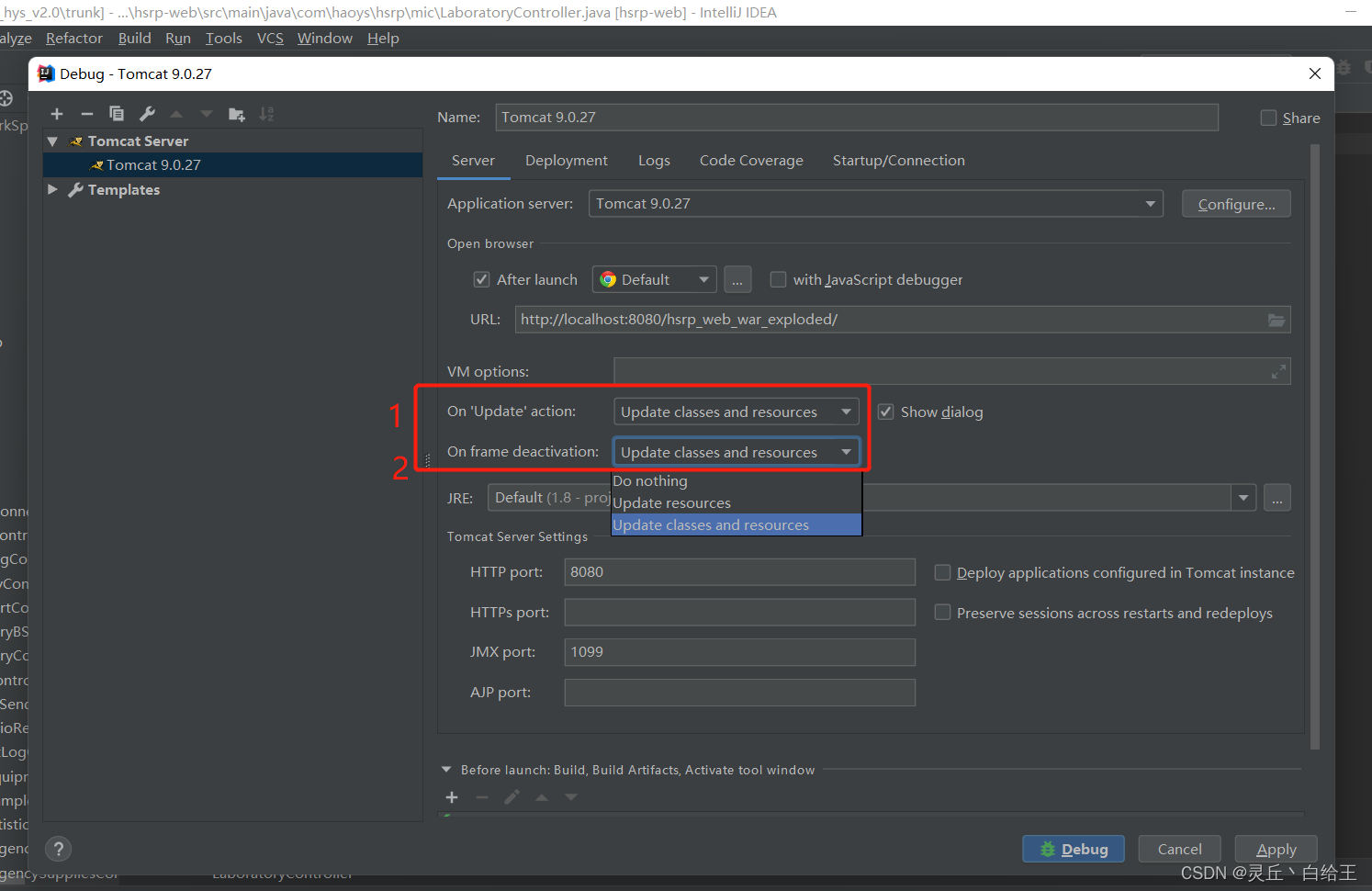
Task: Switch to Startup/Connection tab
Action: 899,161
